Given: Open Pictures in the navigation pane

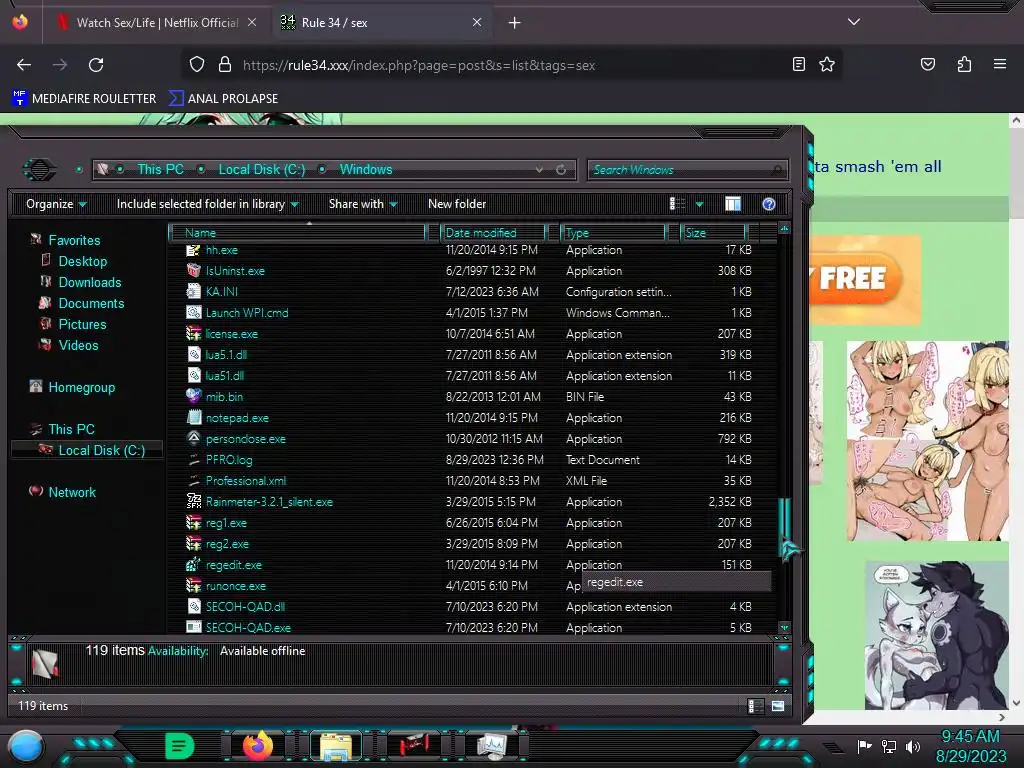Looking at the screenshot, I should [82, 324].
